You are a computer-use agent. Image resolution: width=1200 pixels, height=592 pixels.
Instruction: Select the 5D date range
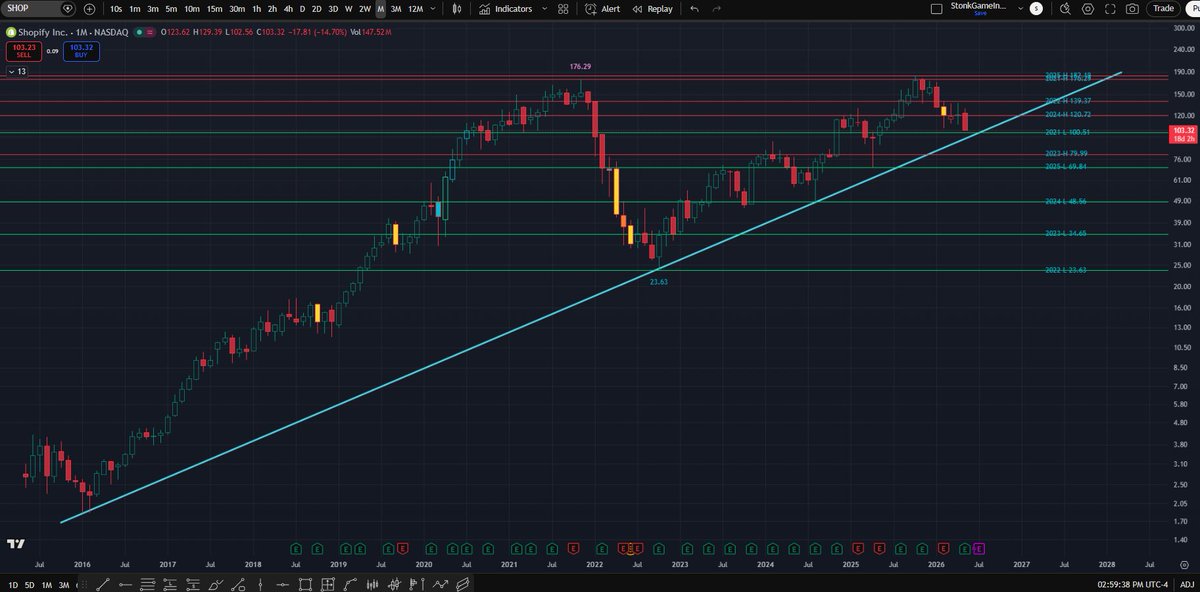pos(30,584)
